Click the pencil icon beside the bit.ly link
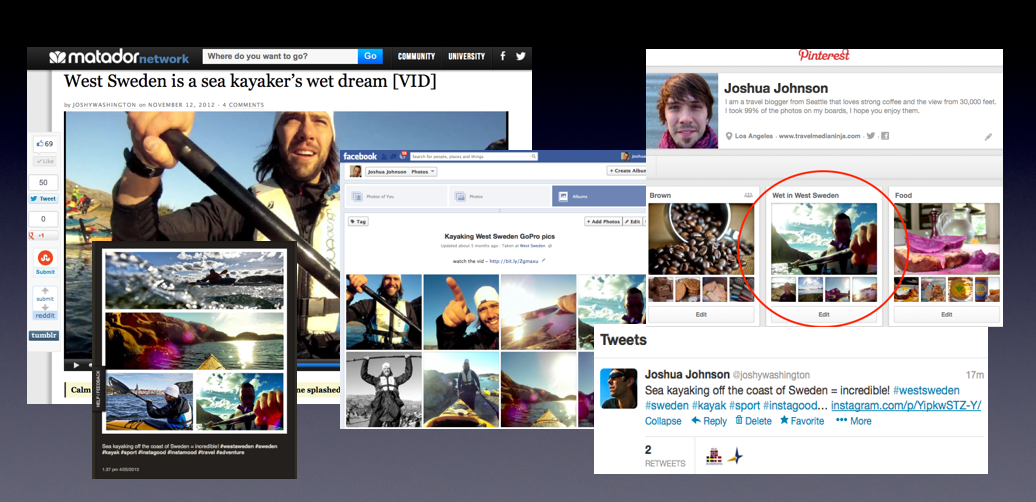The height and width of the screenshot is (502, 1036). click(x=544, y=261)
